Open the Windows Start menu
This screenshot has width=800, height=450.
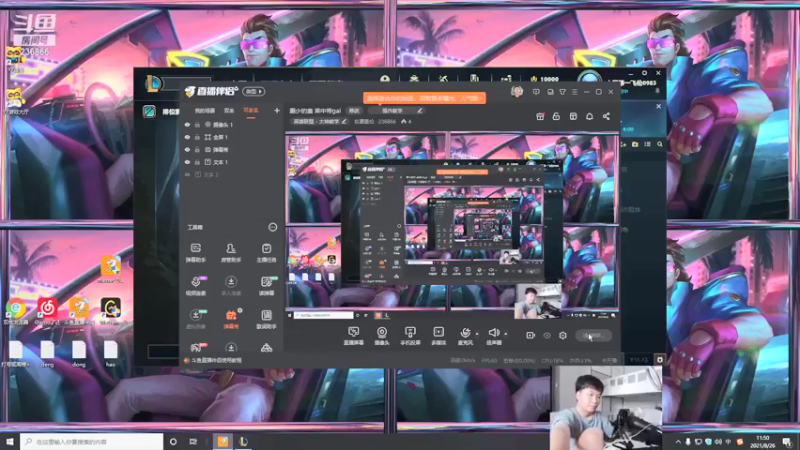coord(10,441)
